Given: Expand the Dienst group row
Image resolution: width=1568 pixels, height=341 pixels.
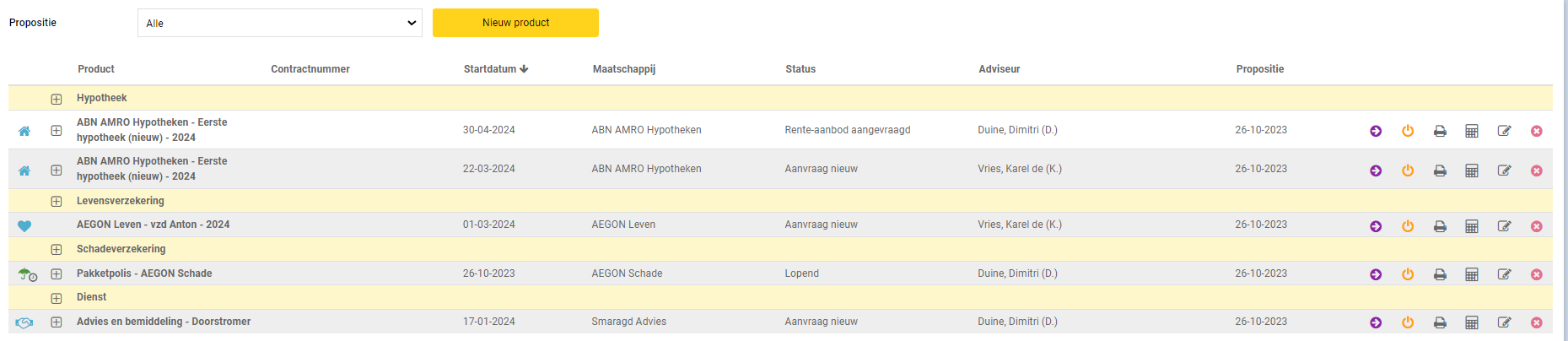Looking at the screenshot, I should tap(57, 298).
